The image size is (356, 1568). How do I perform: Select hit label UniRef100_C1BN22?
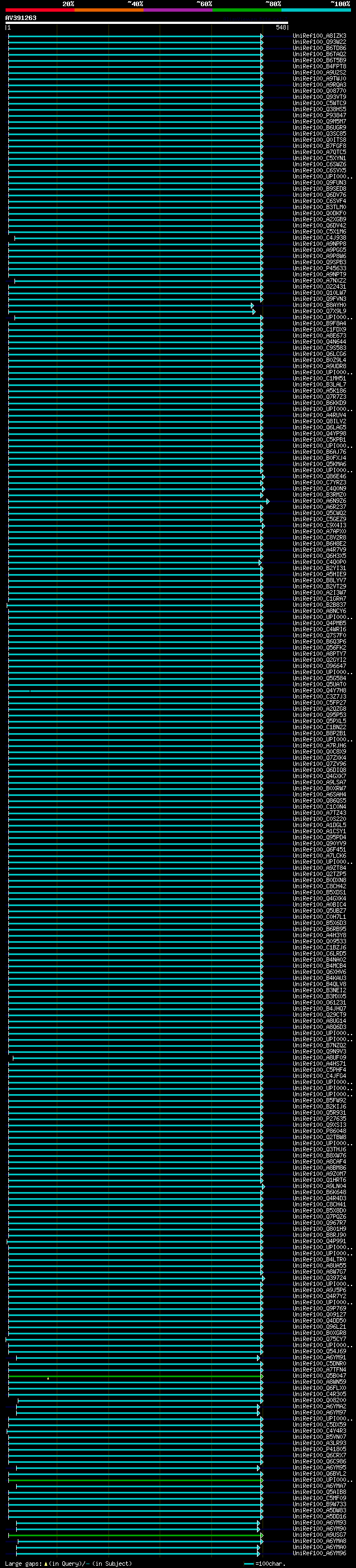[x=319, y=728]
